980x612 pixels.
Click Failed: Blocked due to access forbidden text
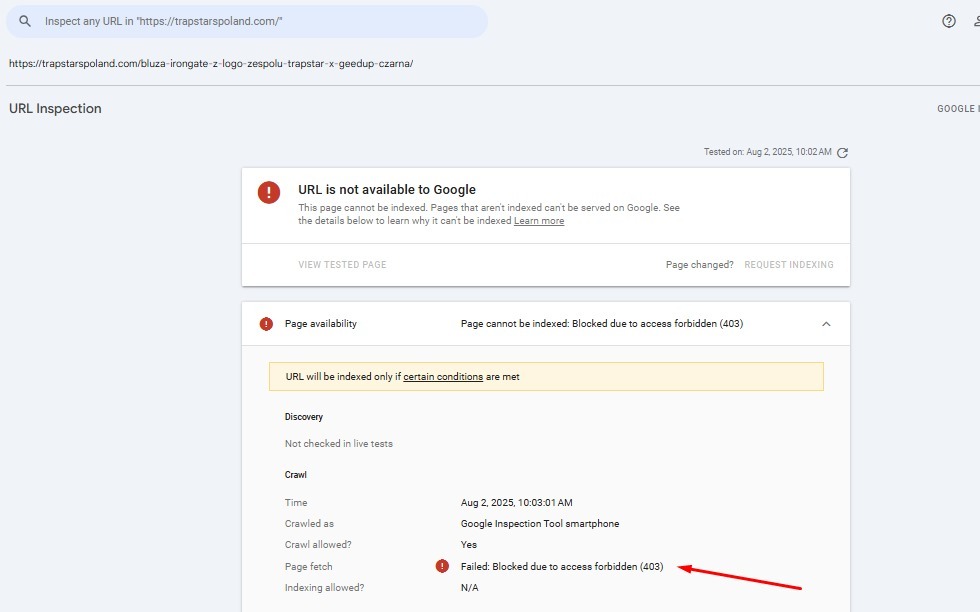pyautogui.click(x=562, y=566)
